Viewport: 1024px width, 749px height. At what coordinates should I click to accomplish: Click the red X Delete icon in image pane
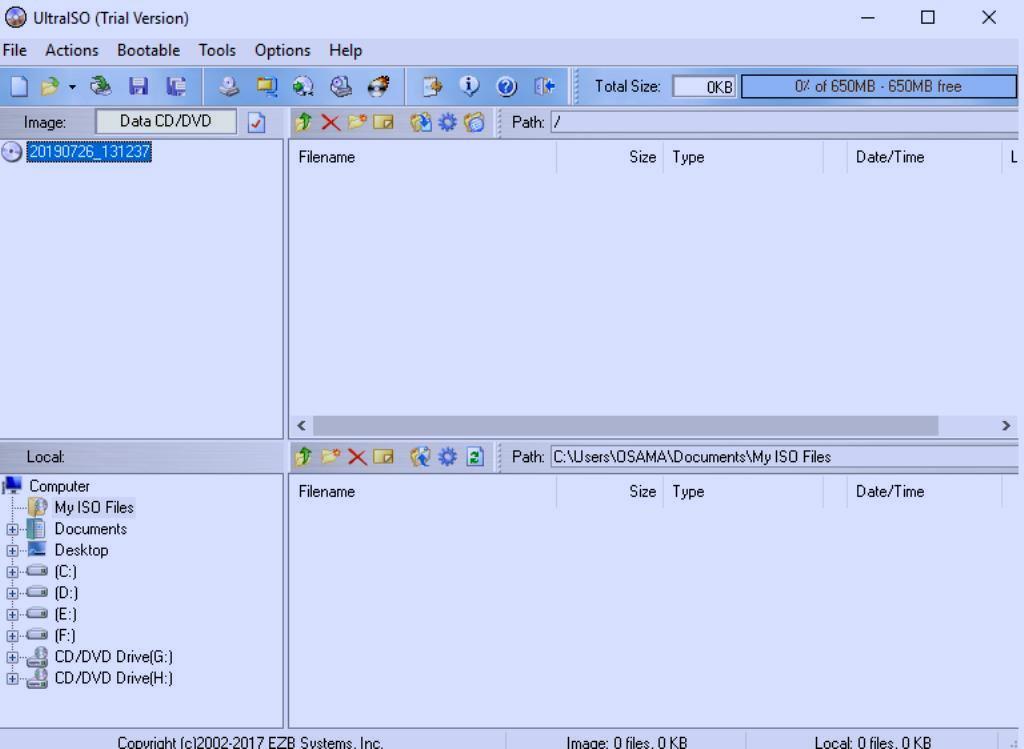(330, 122)
